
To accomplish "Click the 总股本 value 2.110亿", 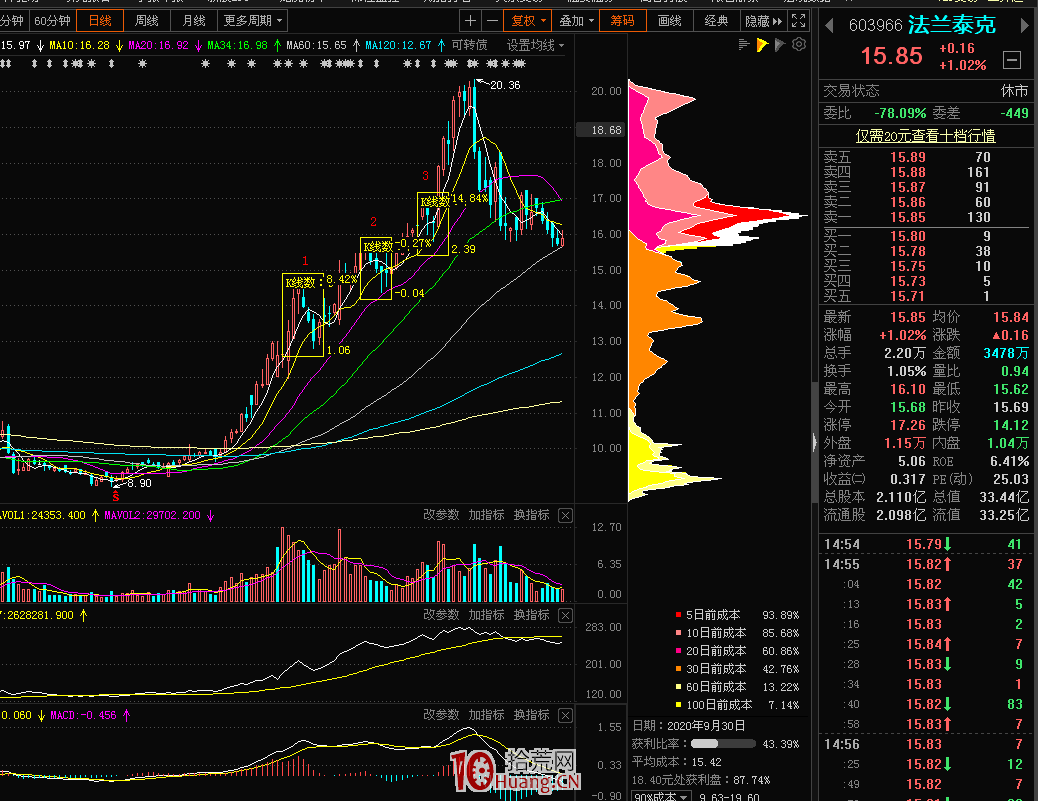I will (x=901, y=496).
